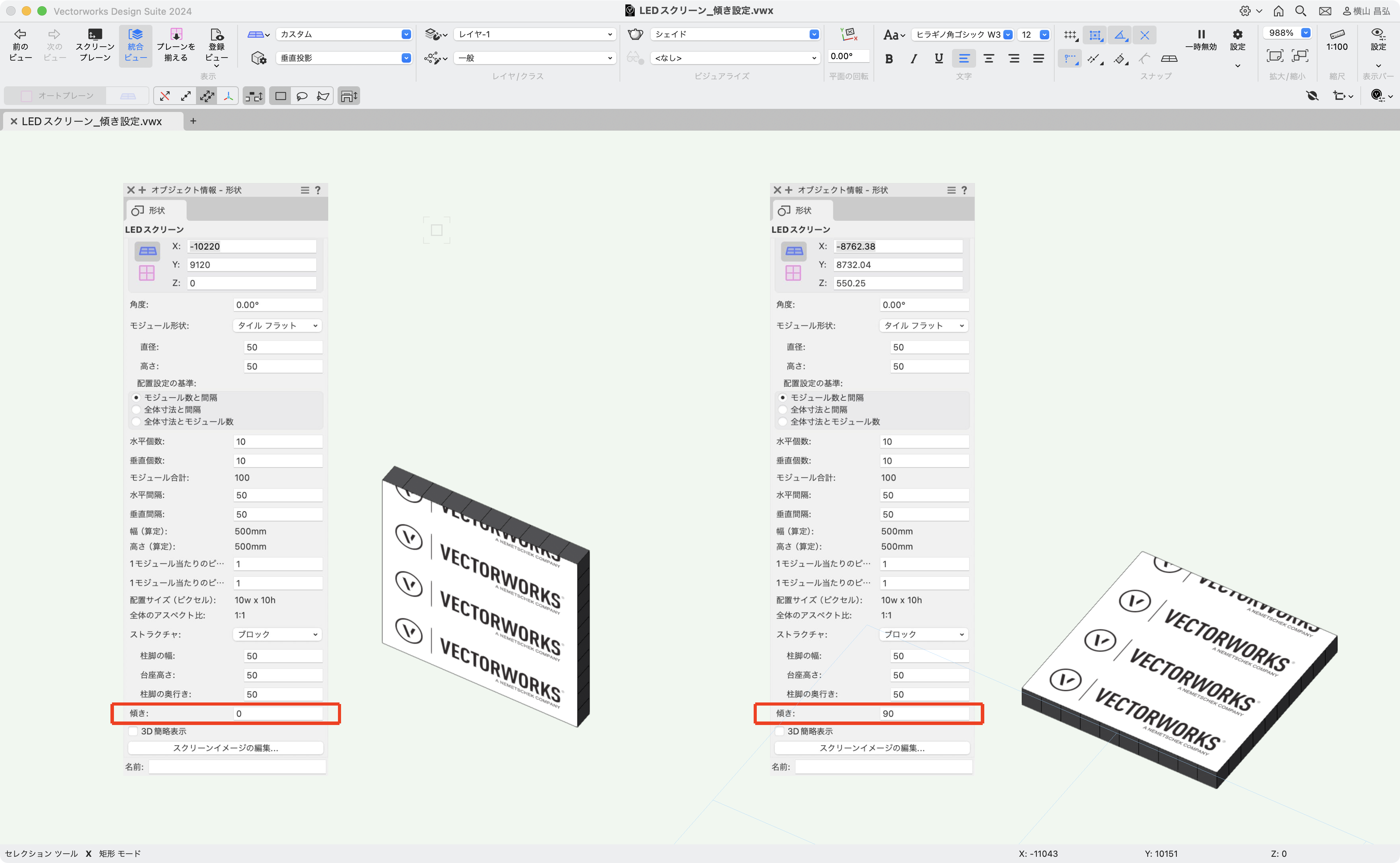The width and height of the screenshot is (1400, 863).
Task: Click the Snap to Grid icon
Action: (x=1071, y=35)
